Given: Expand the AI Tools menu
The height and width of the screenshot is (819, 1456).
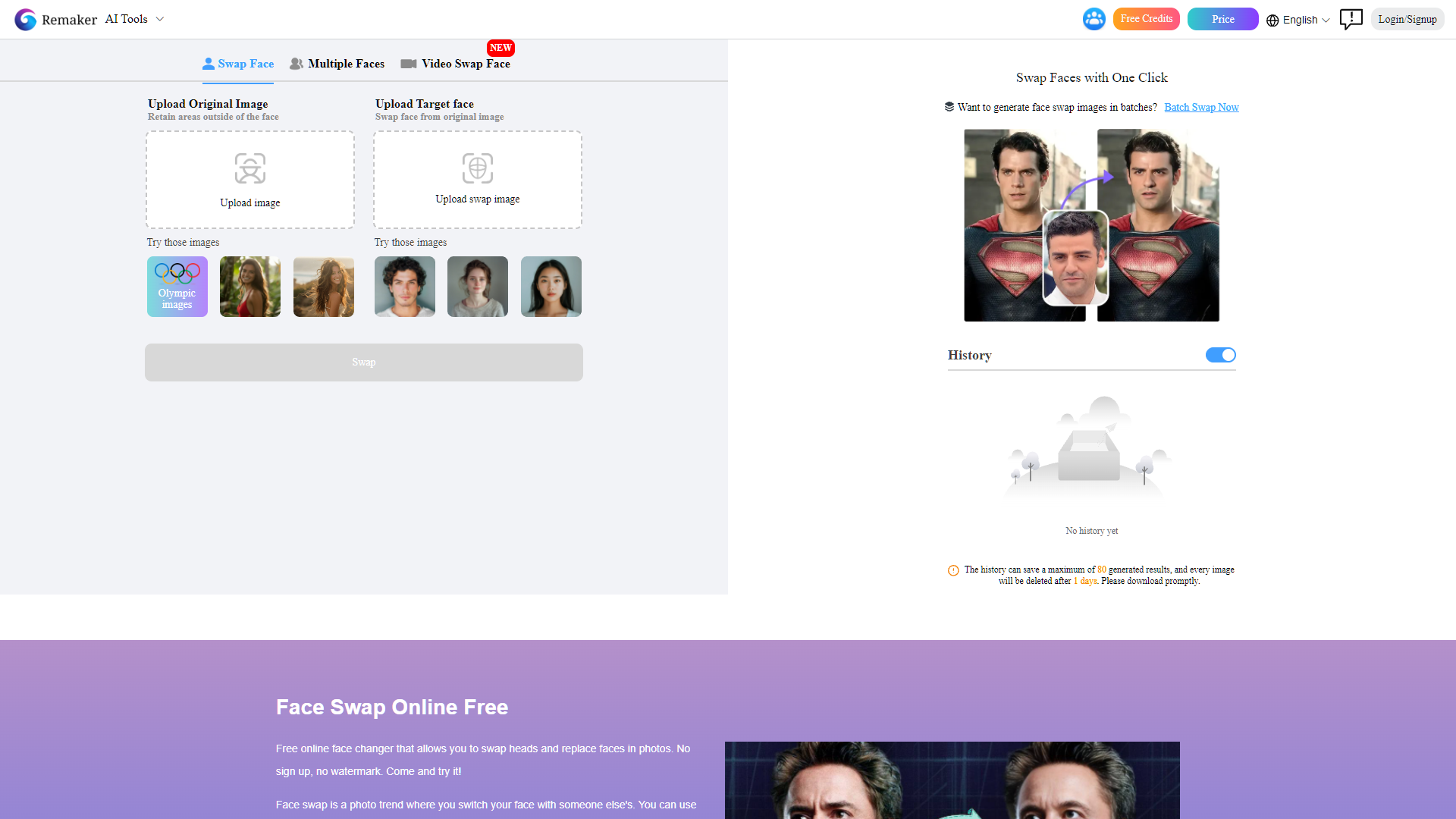Looking at the screenshot, I should (133, 19).
